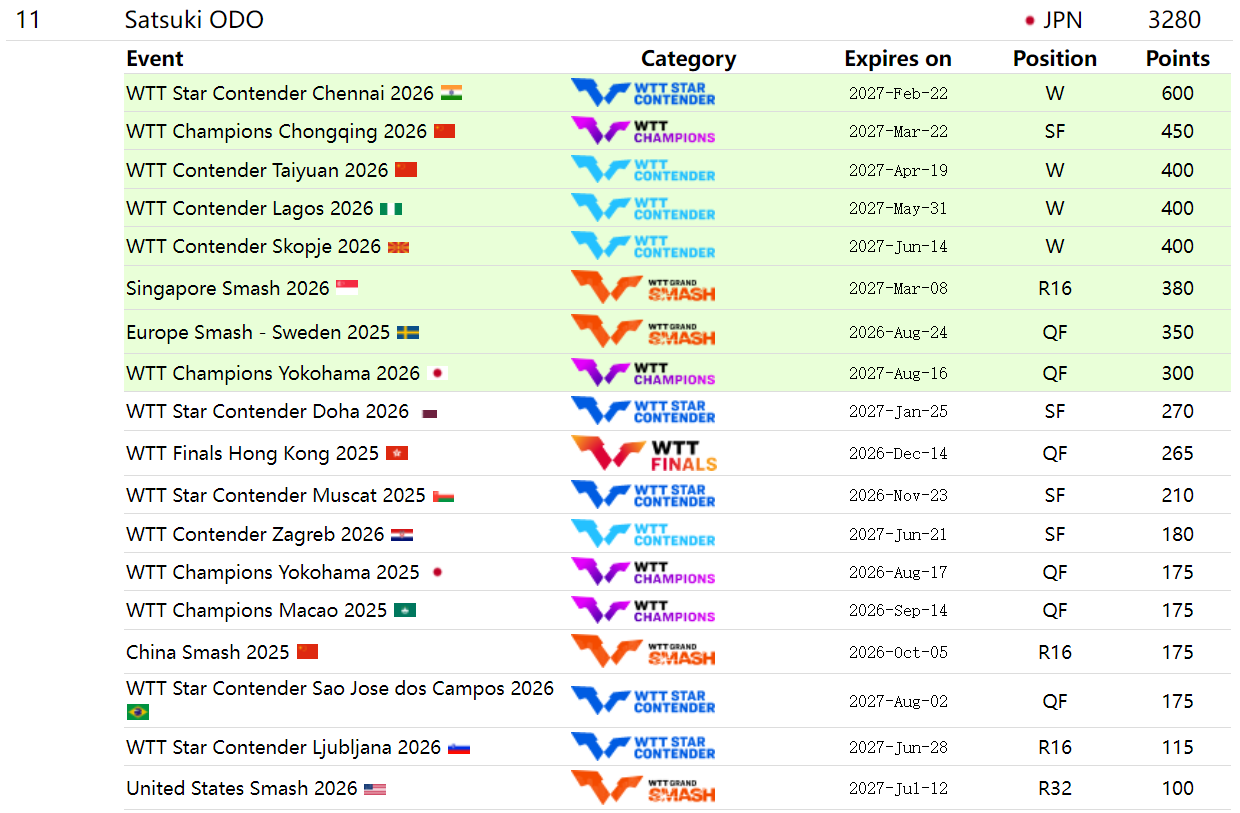Click expiry date 2026-Dec-14
Viewport: 1240px width, 813px height.
(898, 454)
